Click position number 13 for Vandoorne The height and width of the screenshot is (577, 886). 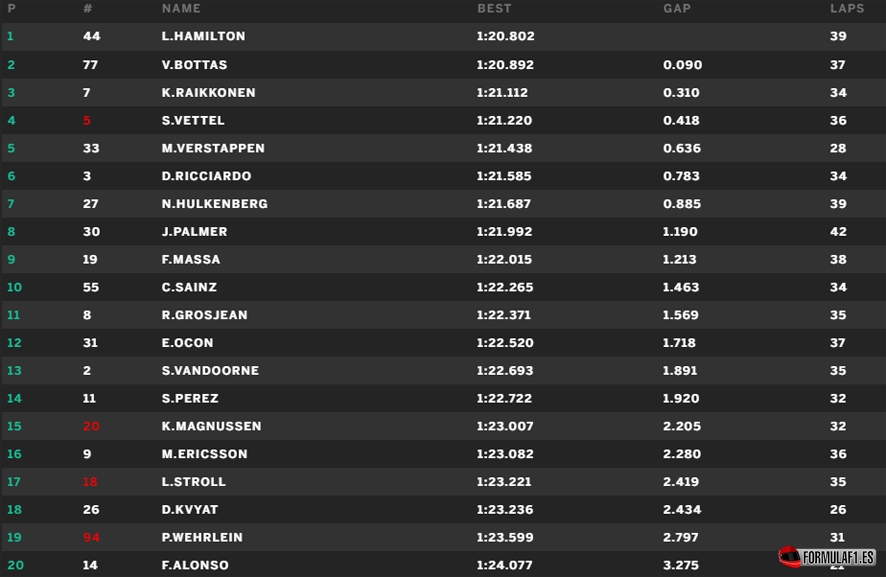coord(14,371)
